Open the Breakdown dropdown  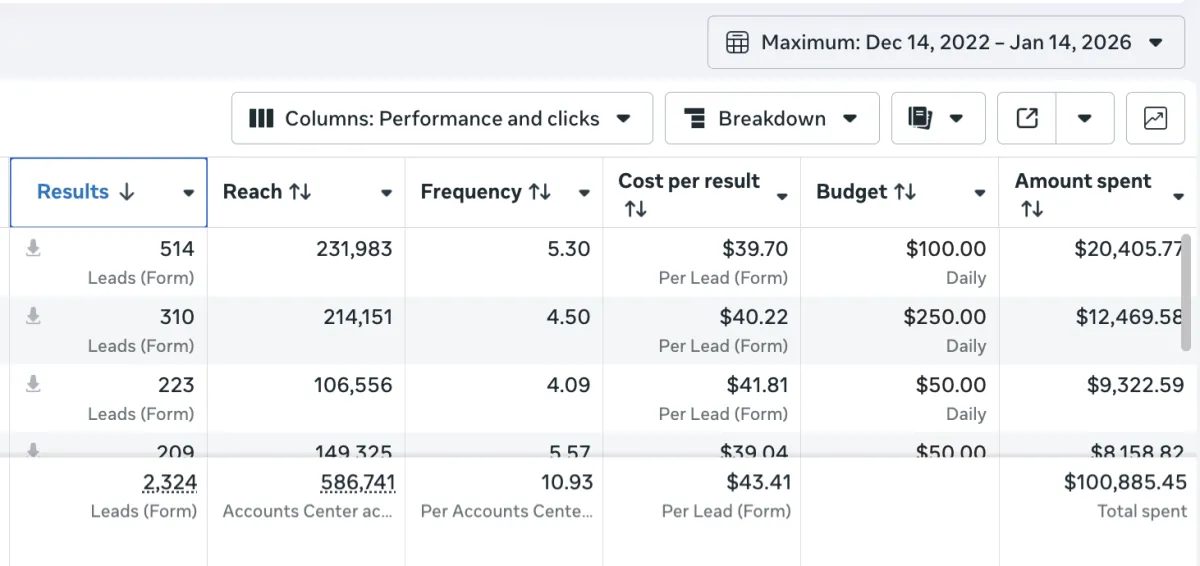(x=850, y=118)
